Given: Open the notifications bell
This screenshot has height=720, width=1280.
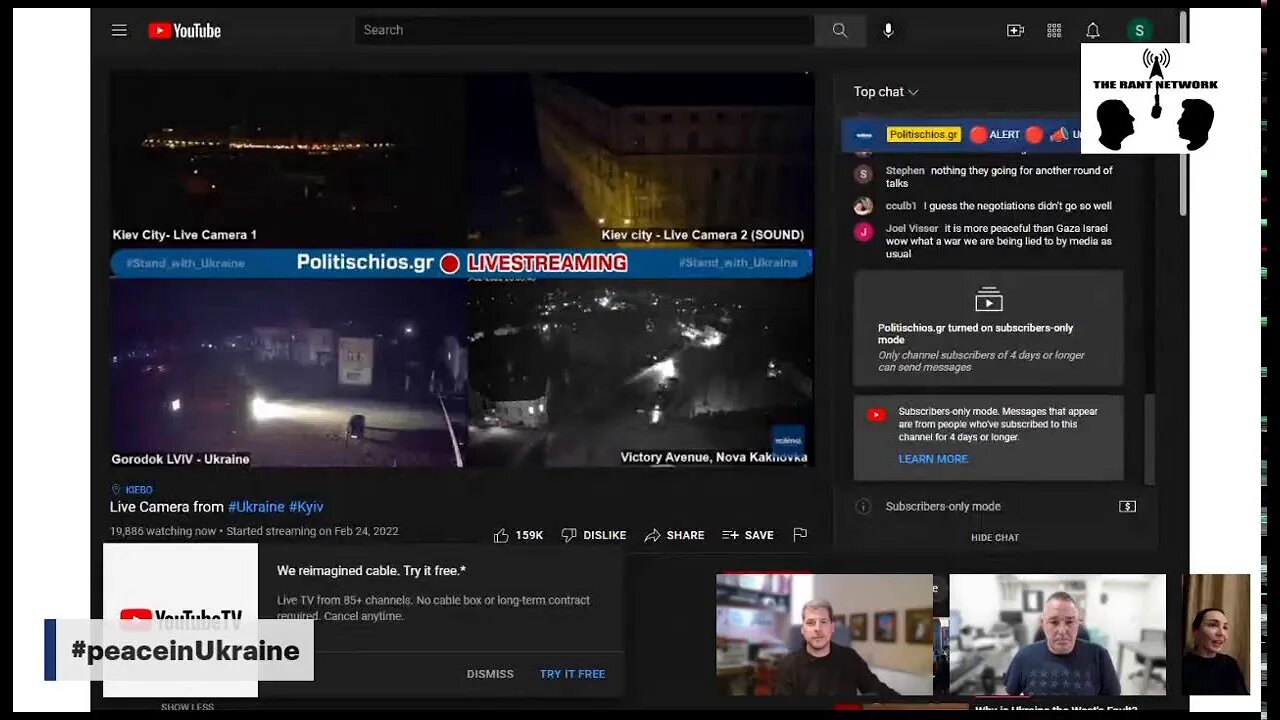Looking at the screenshot, I should 1093,30.
